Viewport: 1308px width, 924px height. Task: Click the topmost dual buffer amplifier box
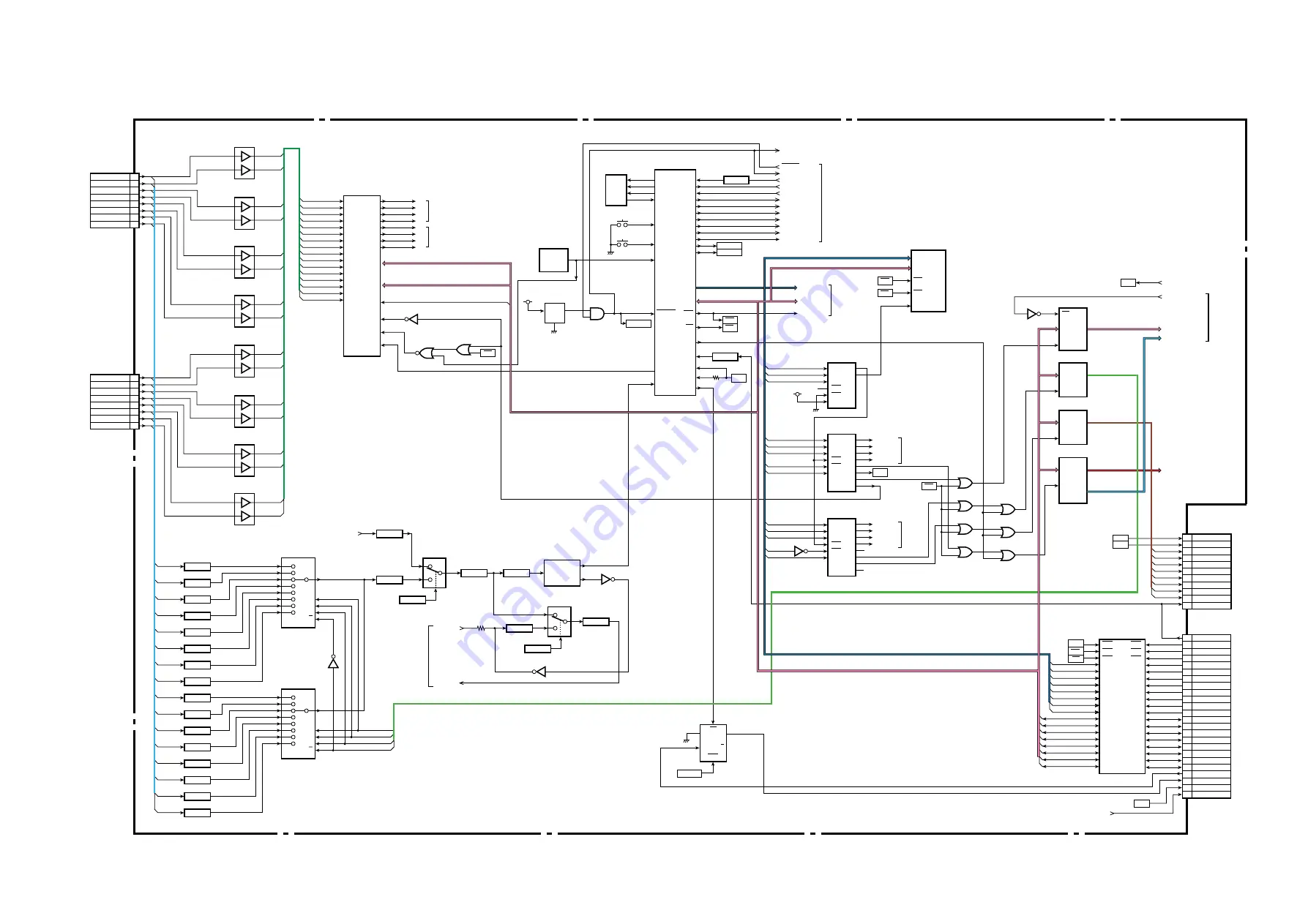244,163
